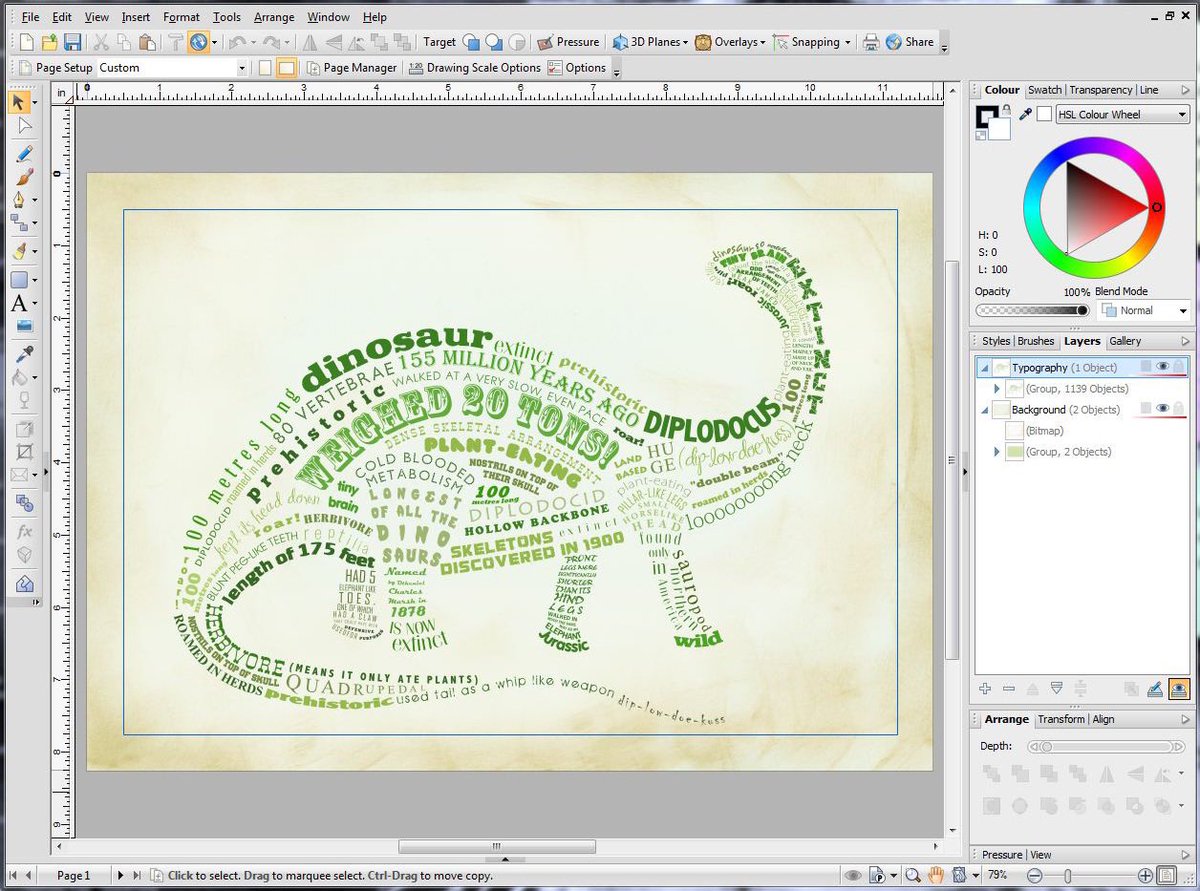Pick the Artistic Text tool
Screen dimensions: 1200x891
[20, 304]
